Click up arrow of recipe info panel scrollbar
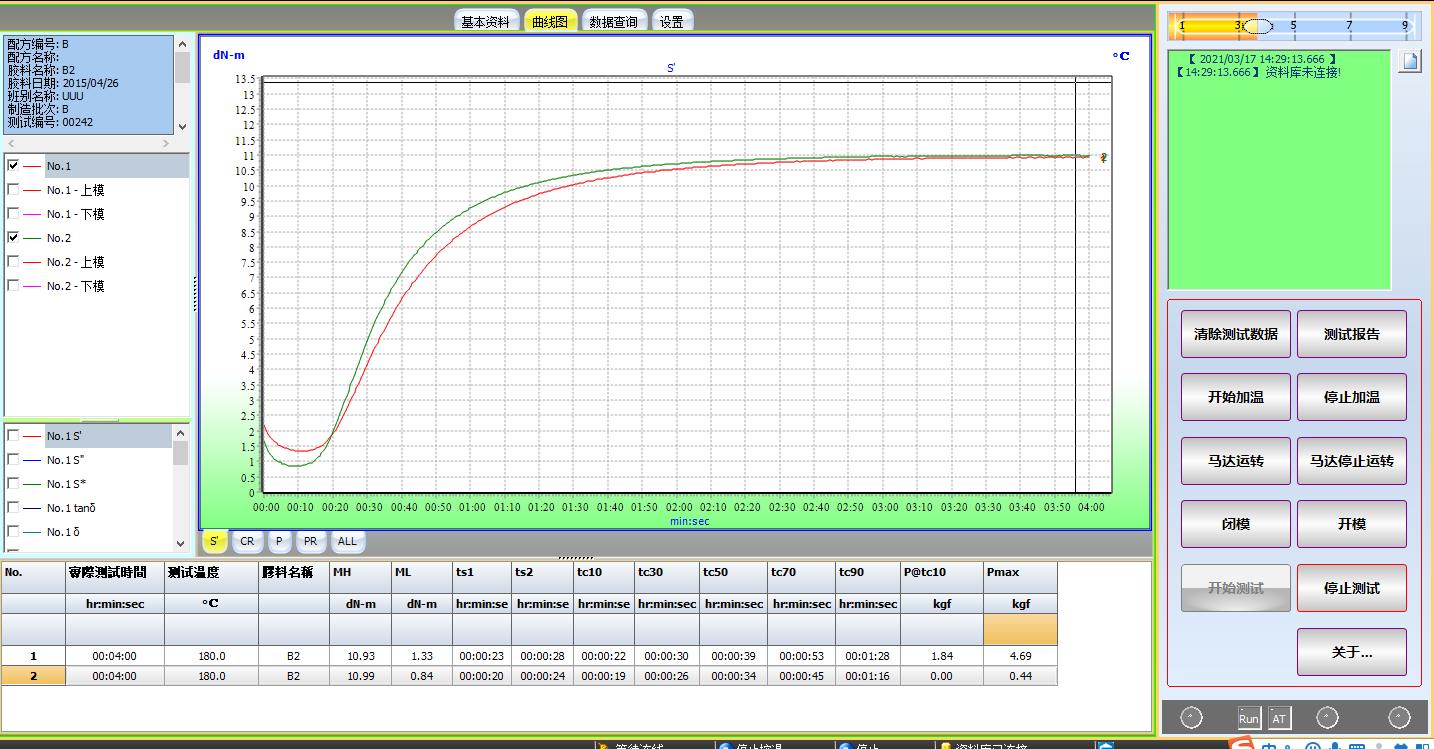Viewport: 1434px width, 749px height. (x=181, y=44)
